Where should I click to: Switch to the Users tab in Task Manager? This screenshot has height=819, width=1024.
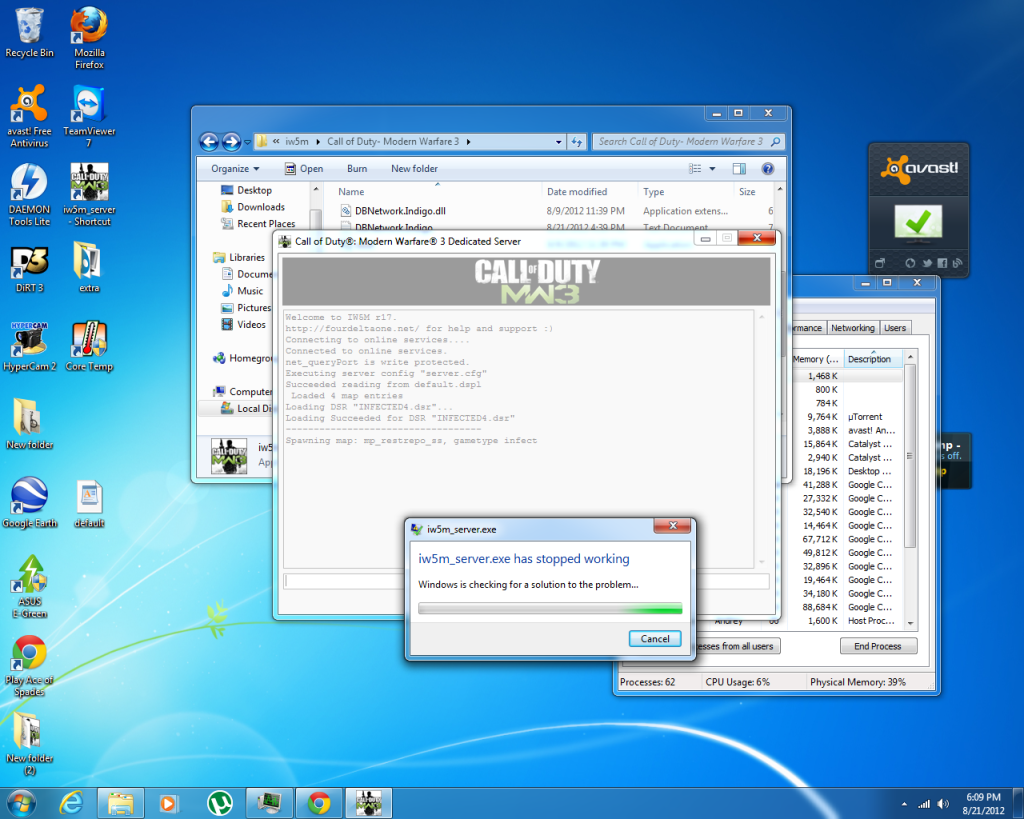[x=895, y=328]
